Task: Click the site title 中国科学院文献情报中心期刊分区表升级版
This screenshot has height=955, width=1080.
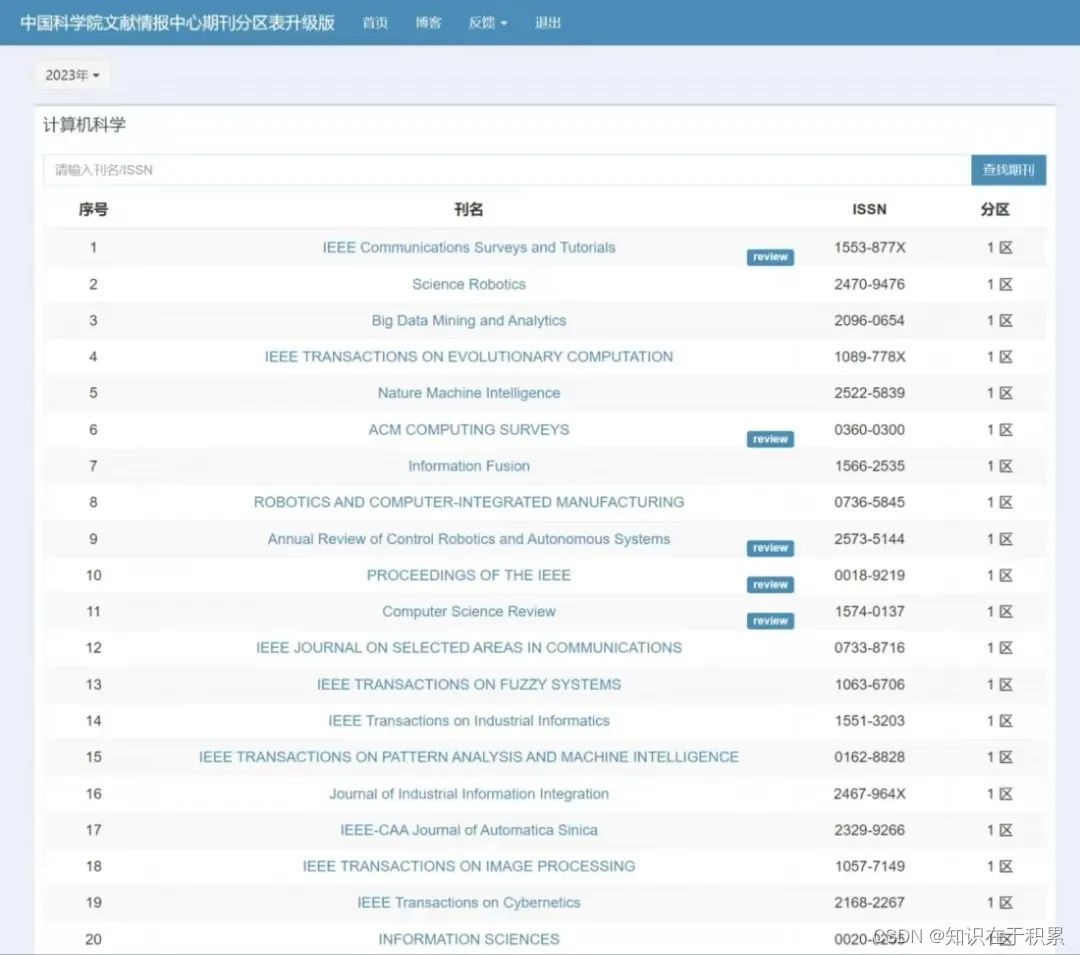Action: tap(178, 23)
